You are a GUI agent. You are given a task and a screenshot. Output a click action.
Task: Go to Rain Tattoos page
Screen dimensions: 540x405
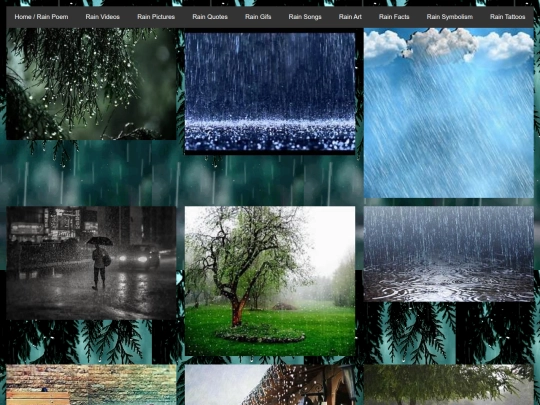(x=508, y=17)
